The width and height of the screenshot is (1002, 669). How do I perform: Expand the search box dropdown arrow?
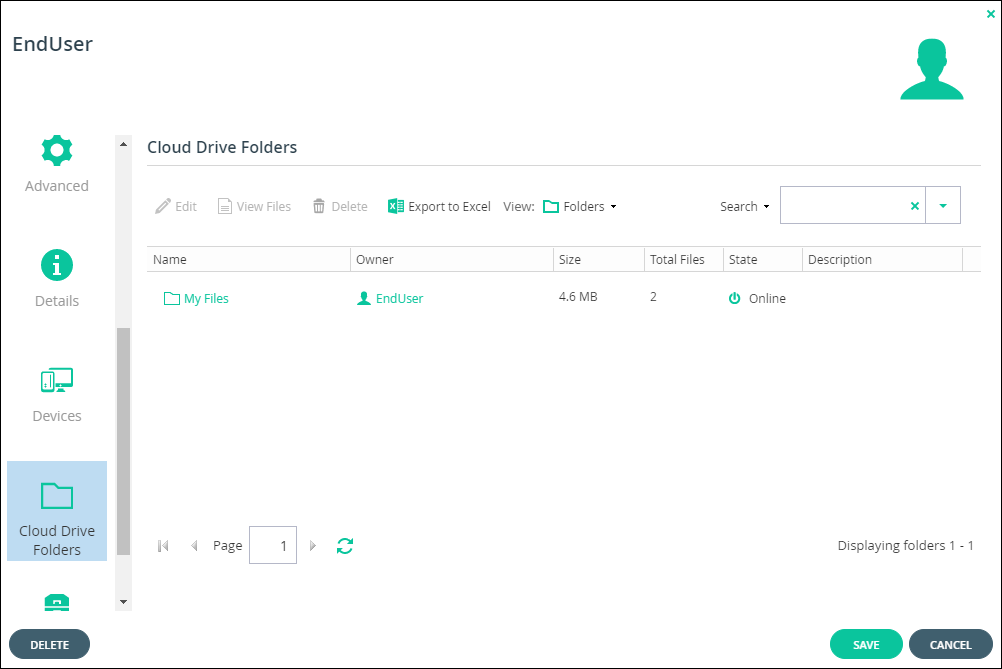pos(943,206)
